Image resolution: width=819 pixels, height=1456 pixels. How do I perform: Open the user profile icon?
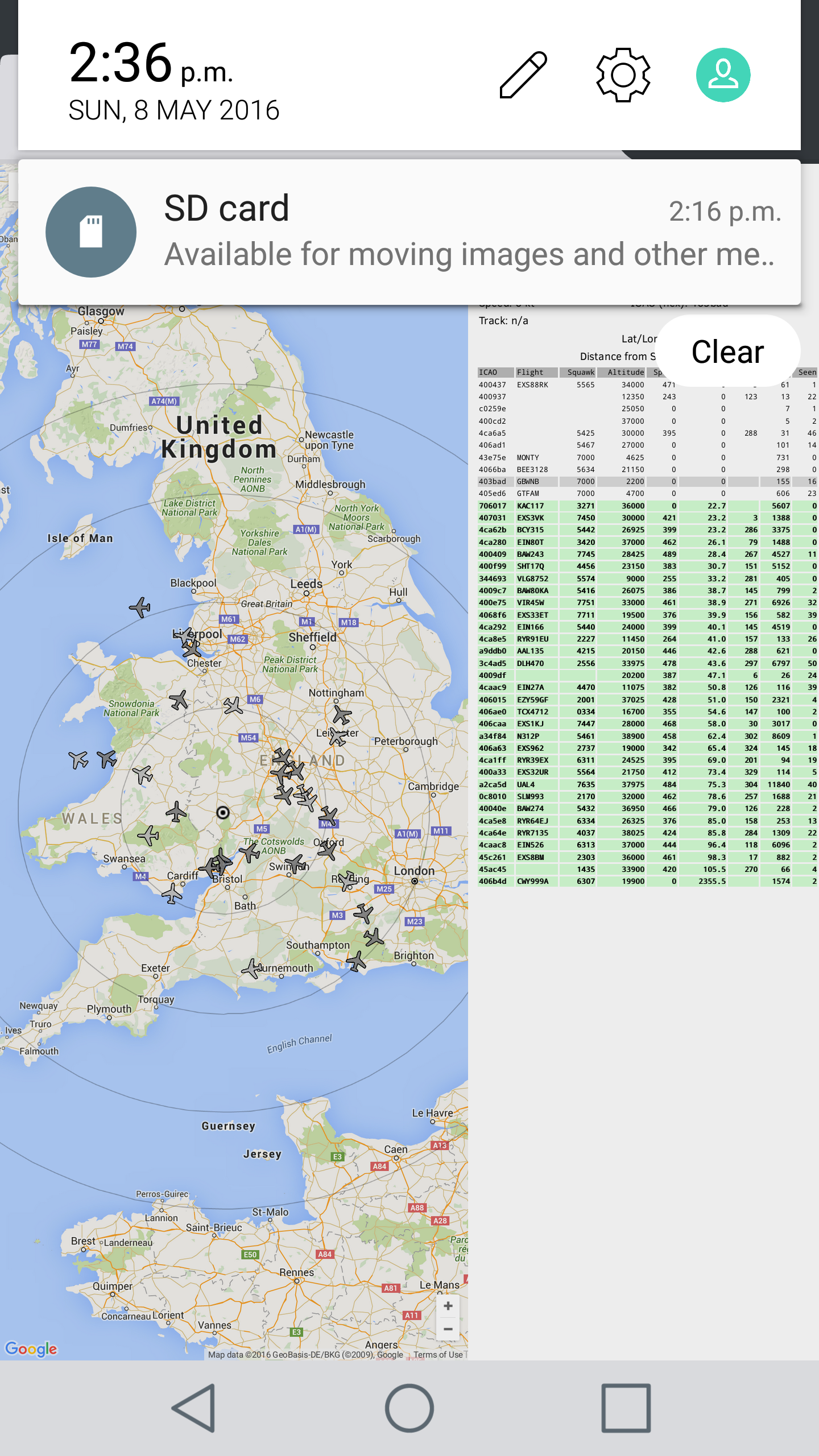723,75
